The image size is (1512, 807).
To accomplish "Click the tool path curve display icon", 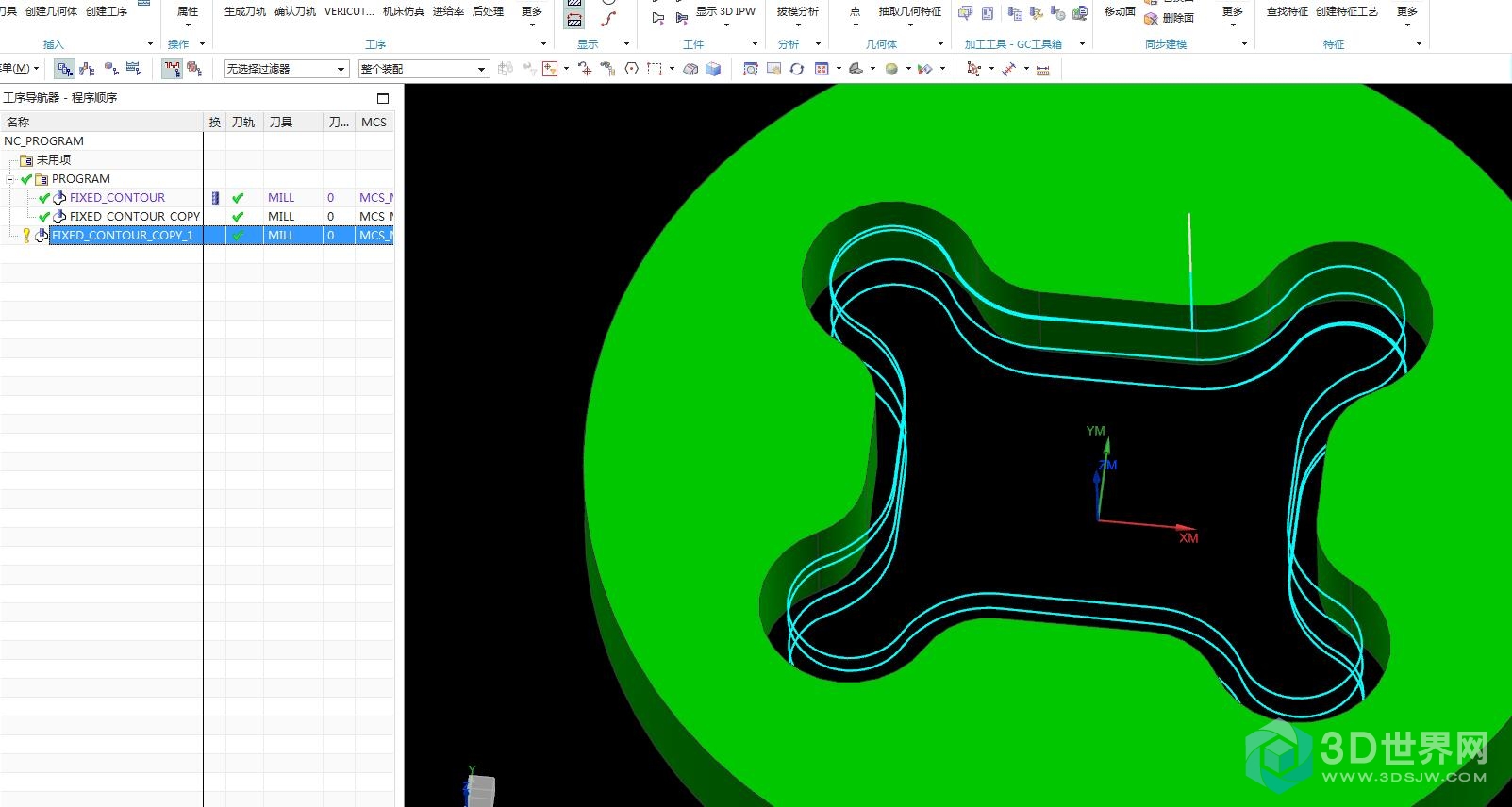I will point(608,19).
